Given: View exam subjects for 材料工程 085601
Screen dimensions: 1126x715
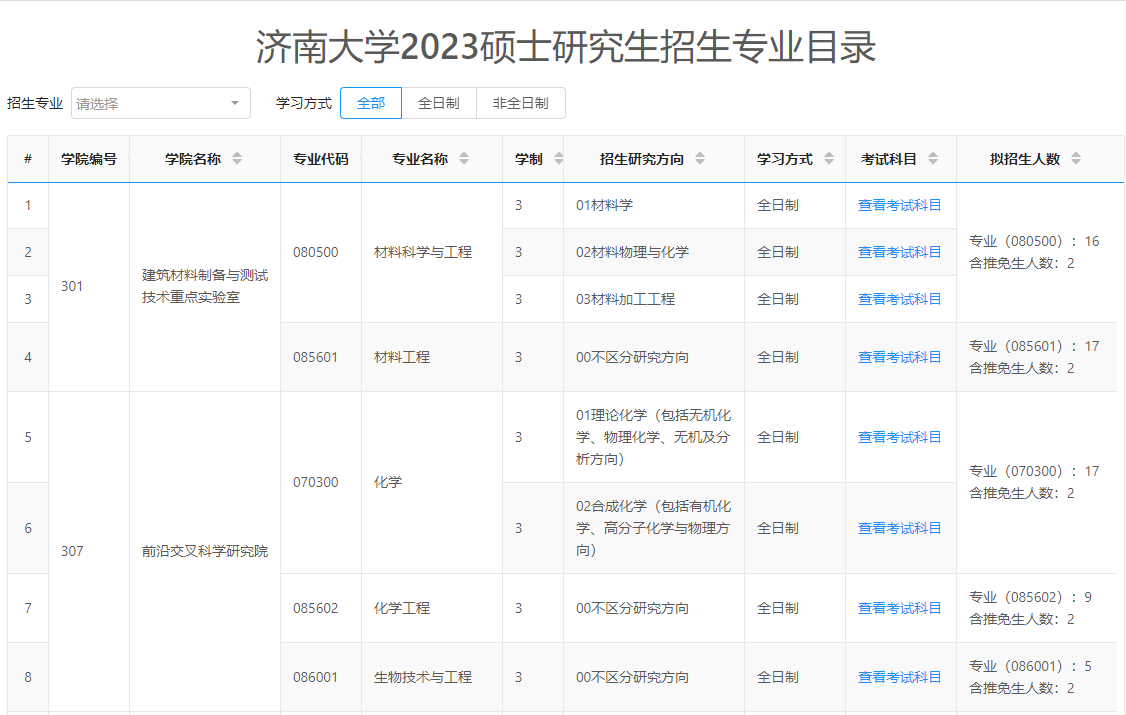Looking at the screenshot, I should (x=899, y=357).
